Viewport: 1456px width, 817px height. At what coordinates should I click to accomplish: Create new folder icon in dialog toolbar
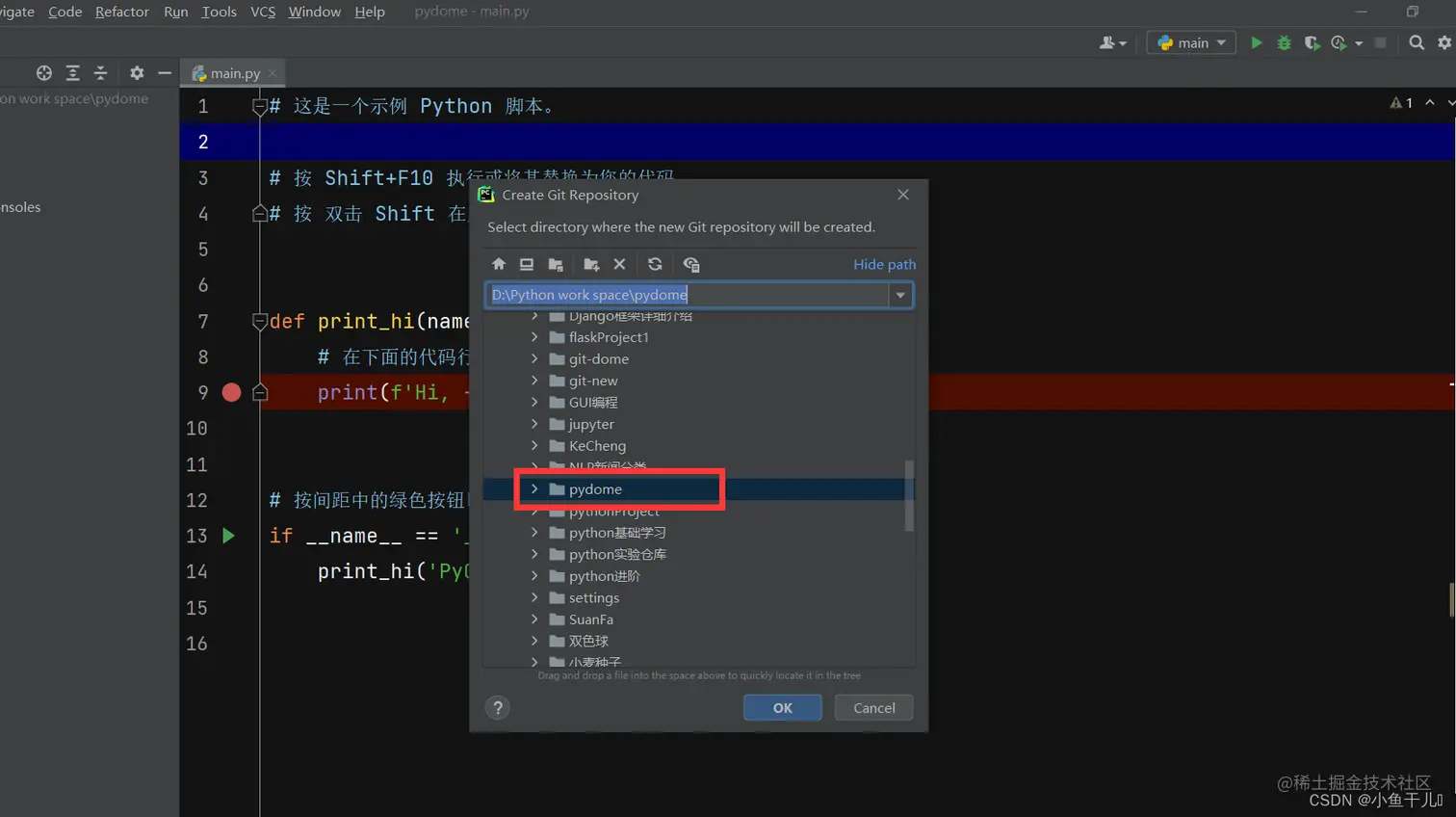pyautogui.click(x=591, y=264)
